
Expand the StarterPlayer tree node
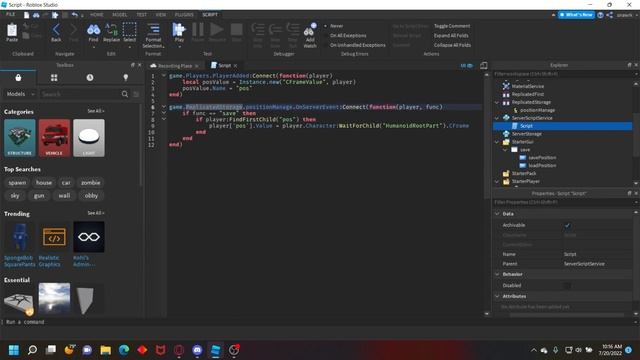click(x=497, y=182)
